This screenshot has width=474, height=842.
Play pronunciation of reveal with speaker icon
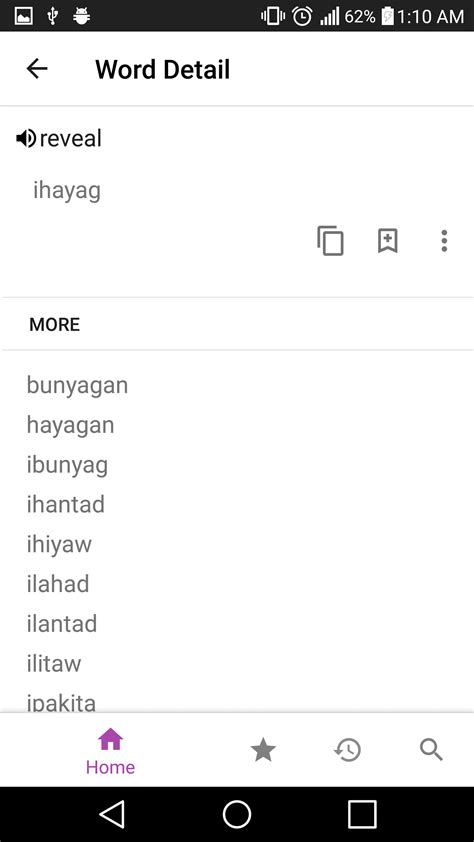[26, 139]
